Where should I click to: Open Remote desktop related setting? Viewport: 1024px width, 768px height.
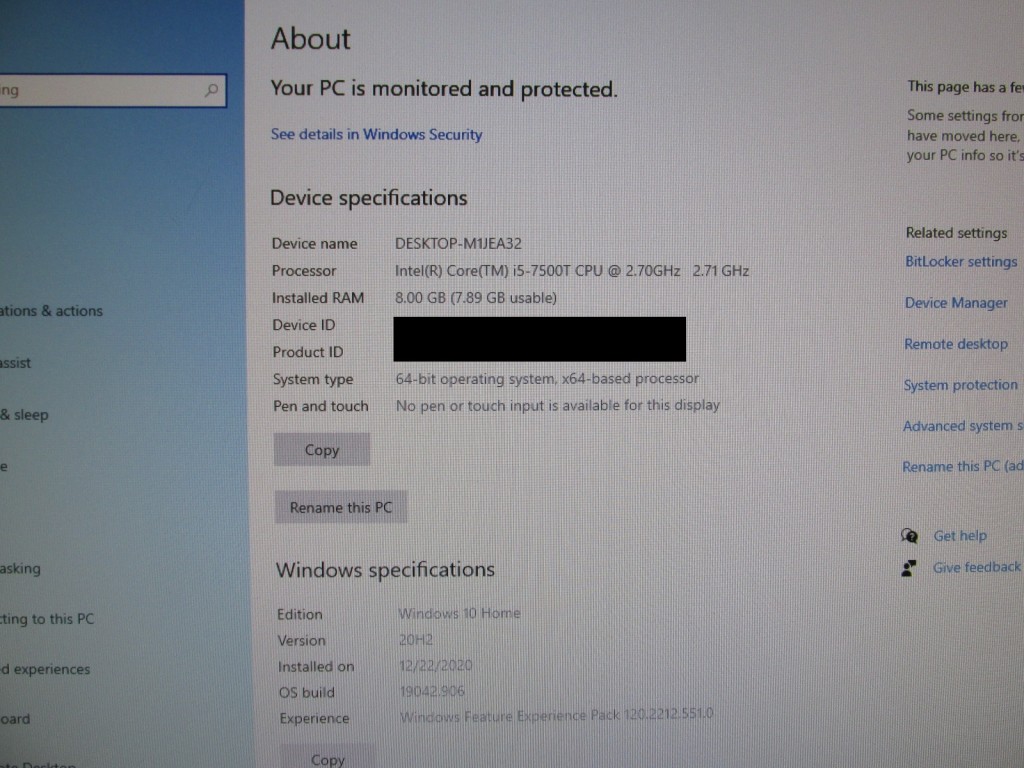point(955,344)
